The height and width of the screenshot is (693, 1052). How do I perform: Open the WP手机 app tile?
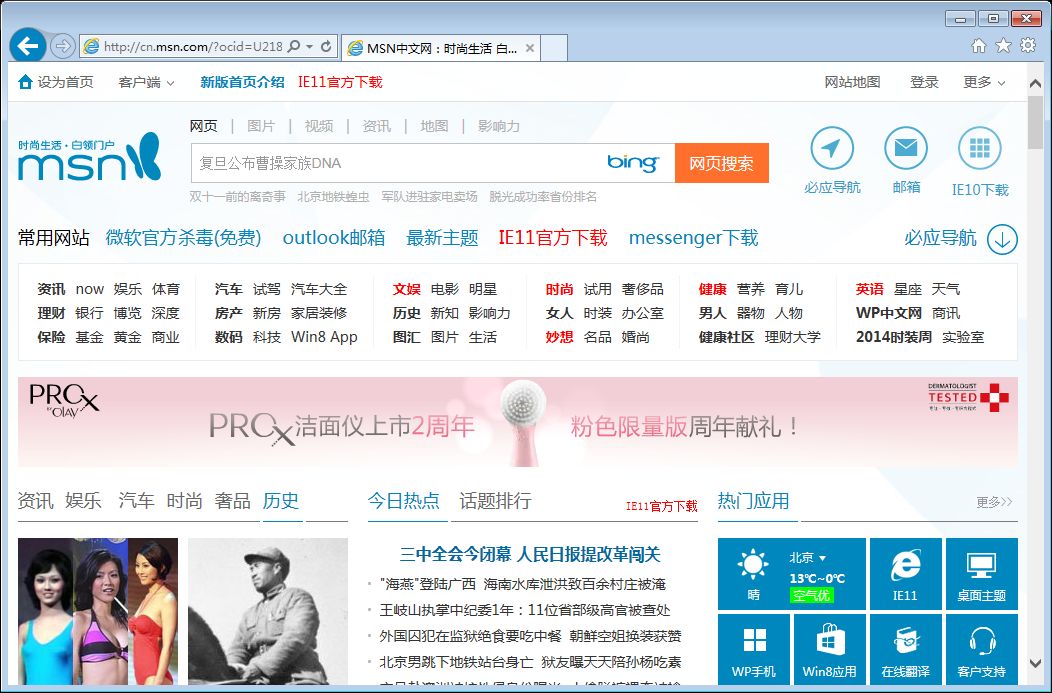(x=754, y=649)
